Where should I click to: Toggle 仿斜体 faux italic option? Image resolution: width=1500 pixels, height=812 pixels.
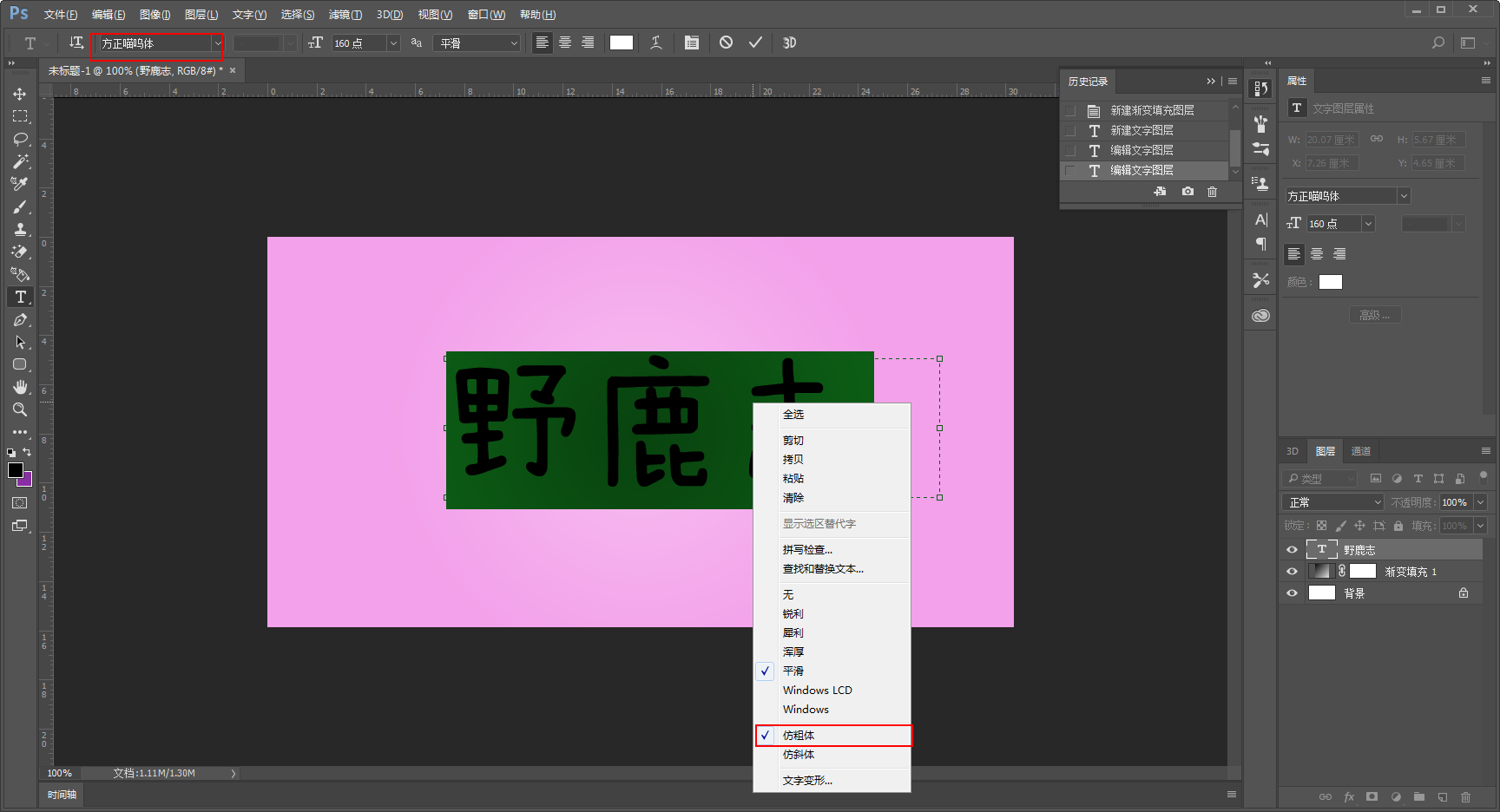click(x=833, y=755)
